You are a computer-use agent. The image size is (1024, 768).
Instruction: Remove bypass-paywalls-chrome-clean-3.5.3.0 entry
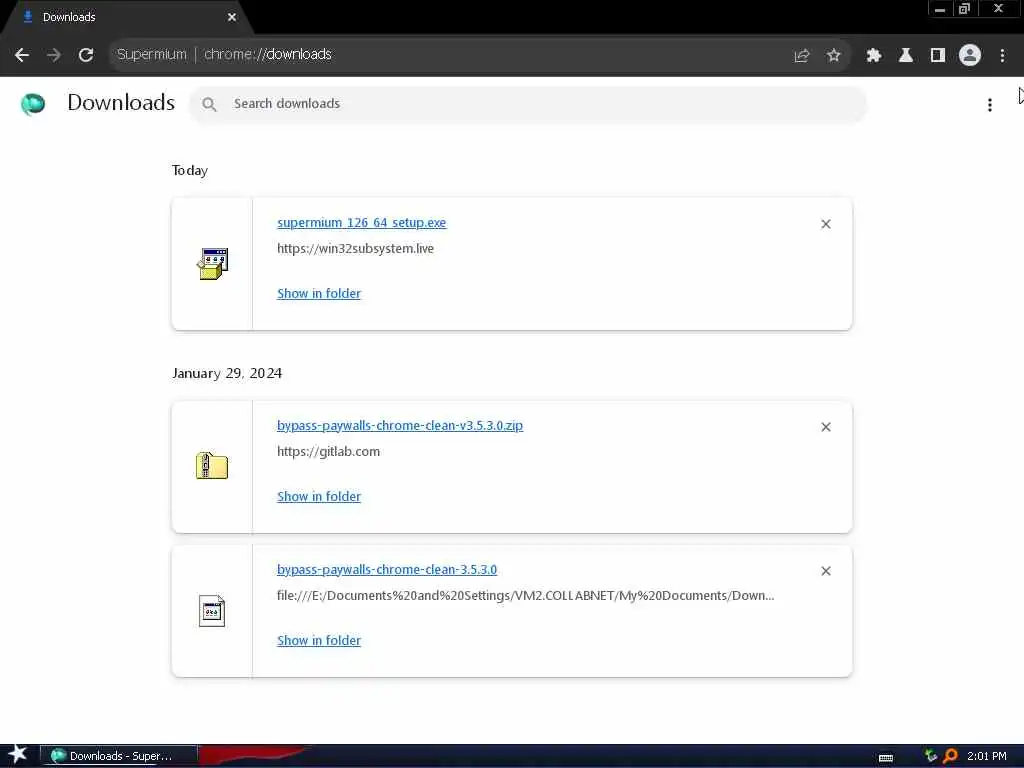click(x=826, y=571)
